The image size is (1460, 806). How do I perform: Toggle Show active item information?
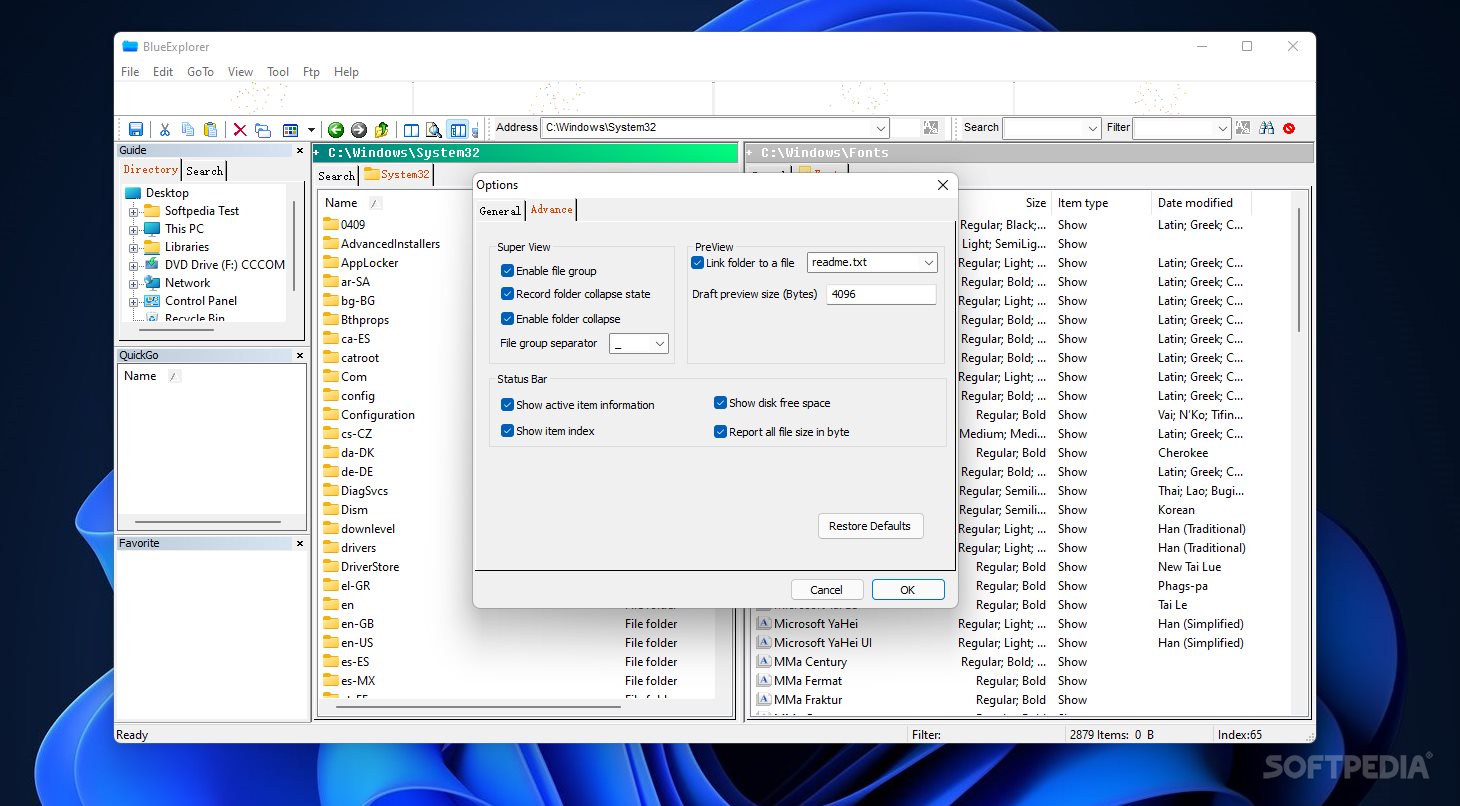pos(507,405)
